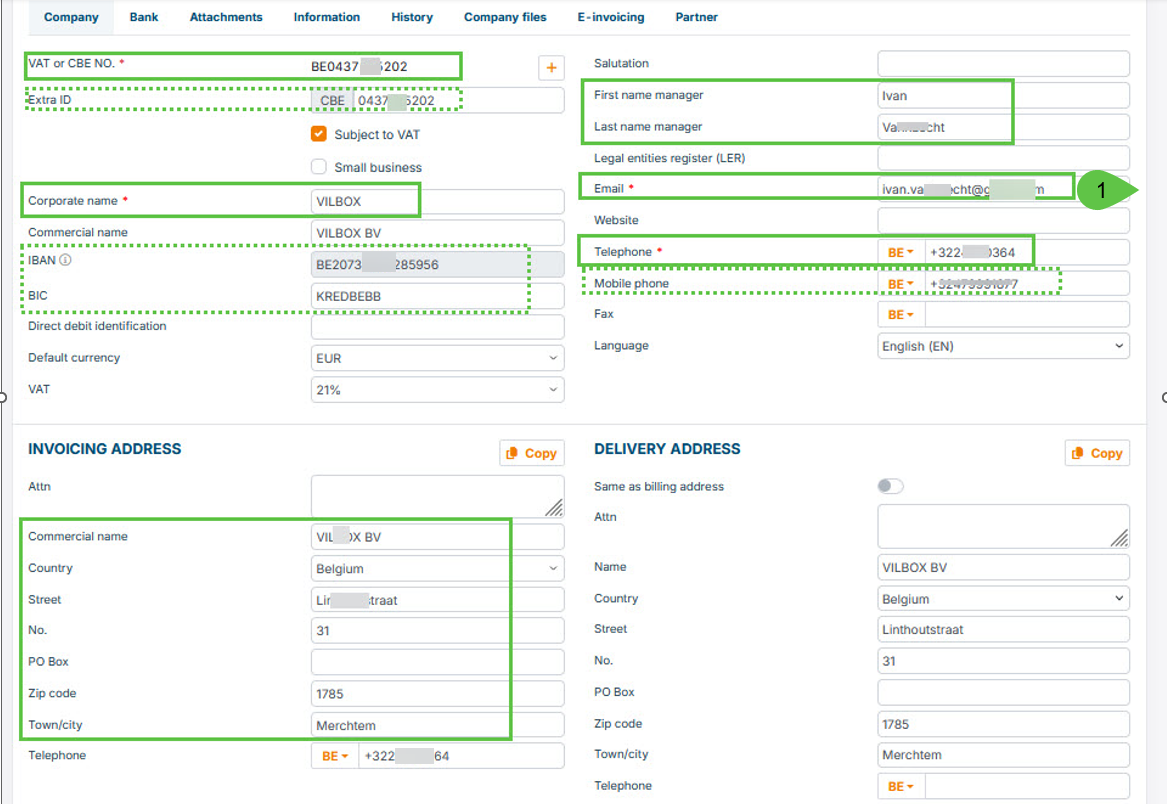Image resolution: width=1167 pixels, height=804 pixels.
Task: Open the Language English (EN) dropdown
Action: [1003, 346]
